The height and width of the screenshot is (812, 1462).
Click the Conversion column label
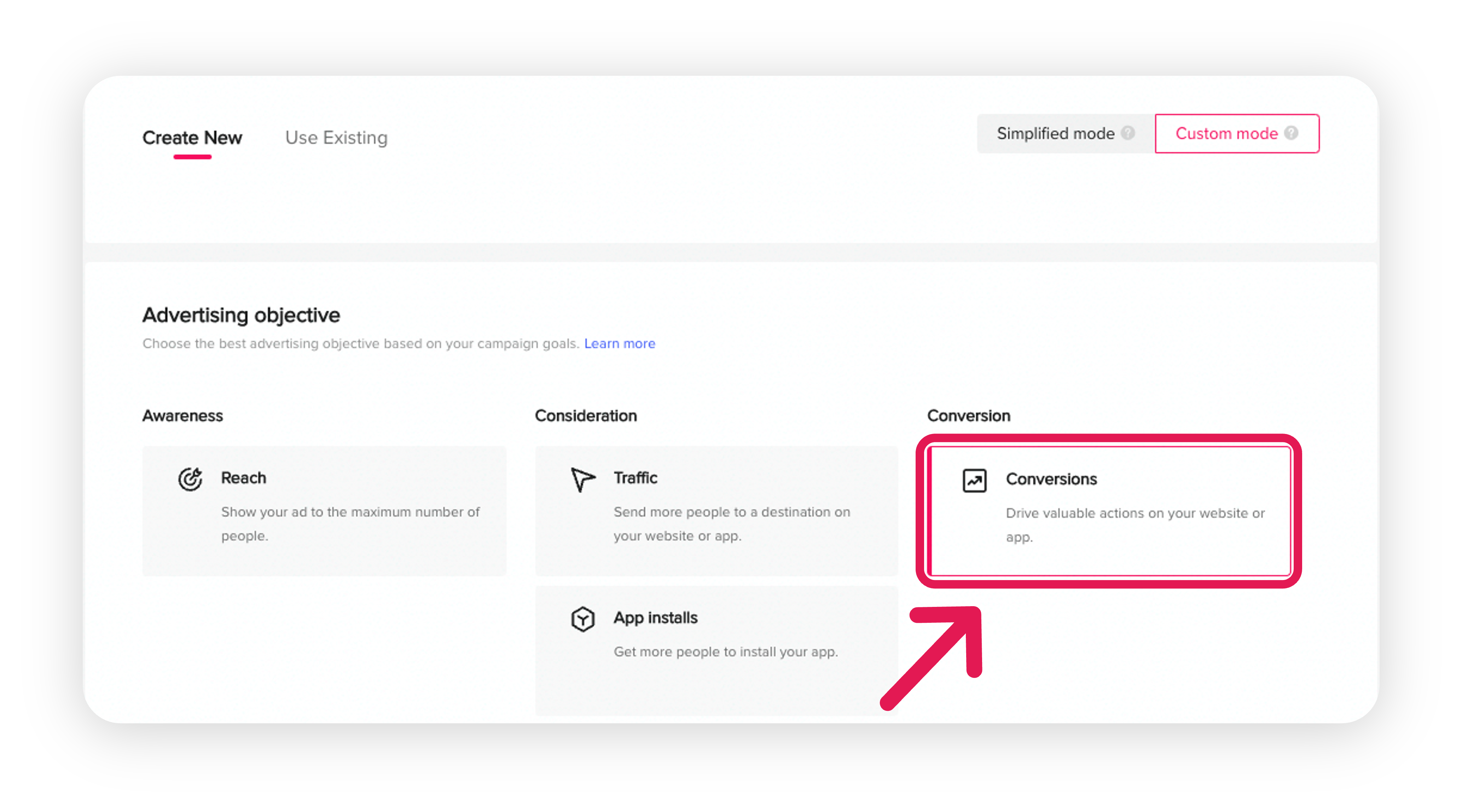[x=969, y=416]
